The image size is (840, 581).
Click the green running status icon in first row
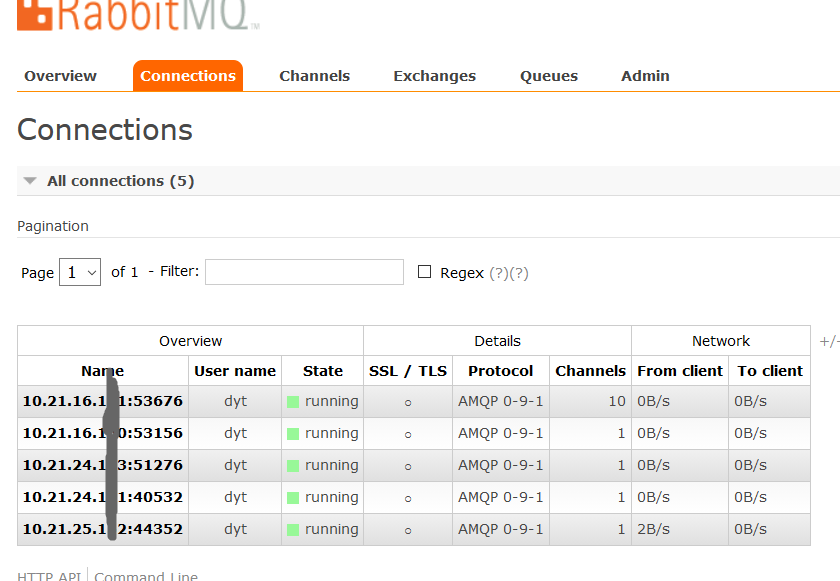(295, 401)
